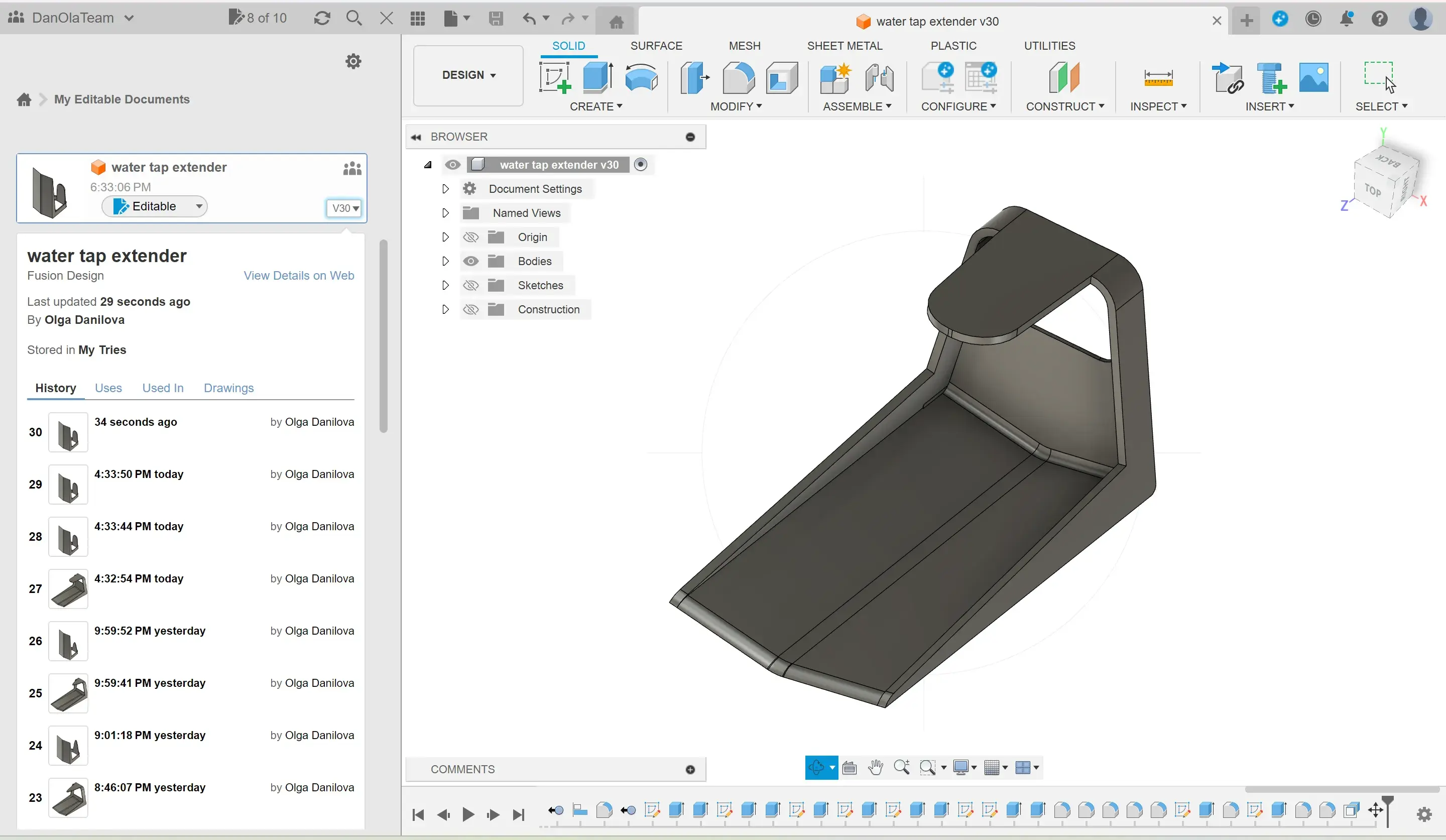Screen dimensions: 1446x840
Task: Click the Insert Derive icon
Action: pos(1228,77)
